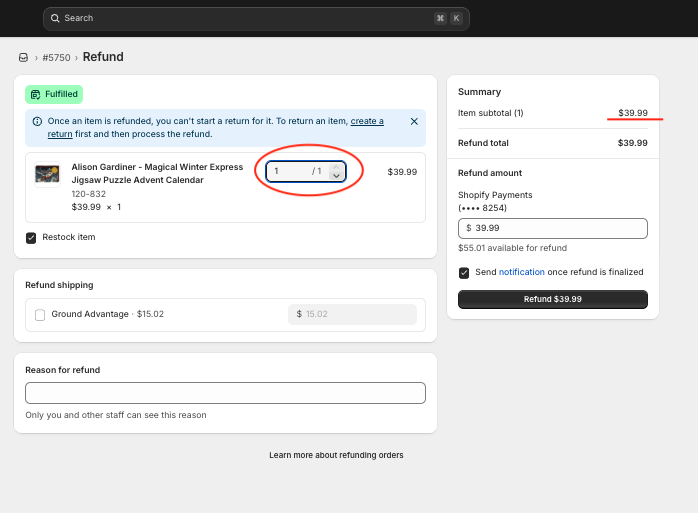Viewport: 698px width, 513px height.
Task: Decrease refund quantity with down arrow
Action: 336,176
